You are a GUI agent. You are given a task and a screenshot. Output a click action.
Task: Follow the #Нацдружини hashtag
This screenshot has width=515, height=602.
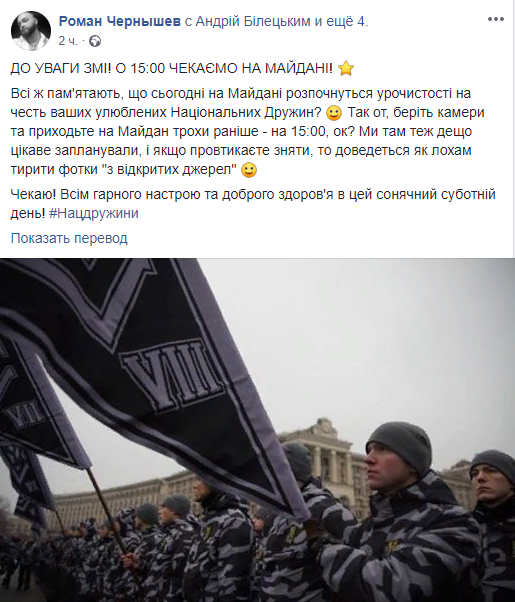click(94, 213)
